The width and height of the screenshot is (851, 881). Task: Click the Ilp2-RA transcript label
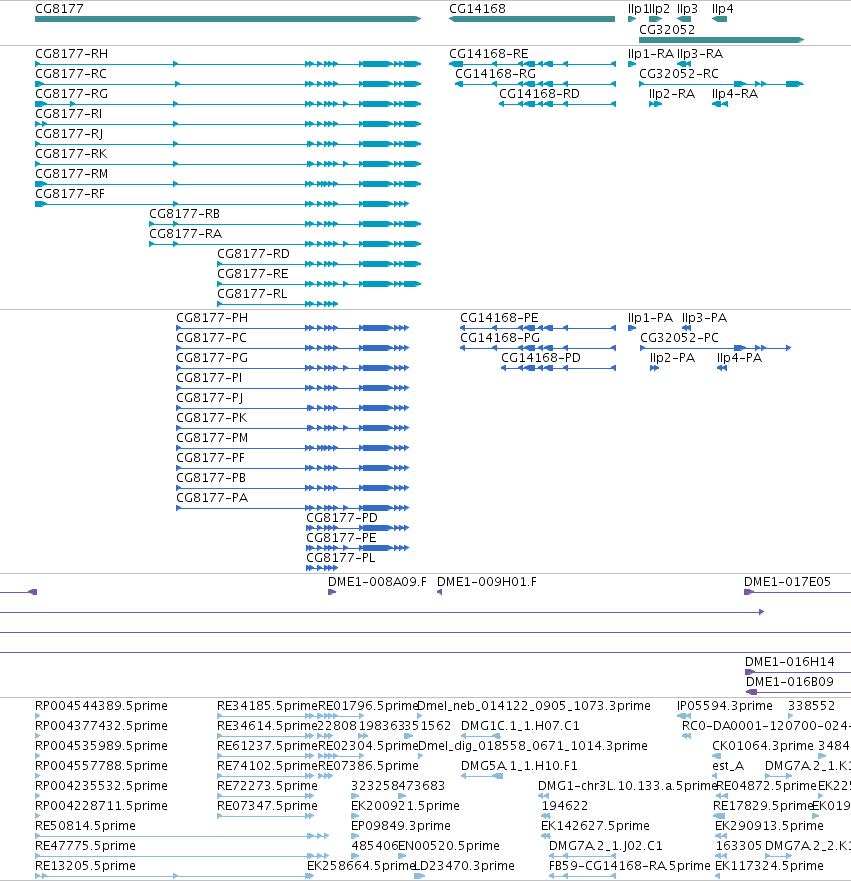click(672, 94)
